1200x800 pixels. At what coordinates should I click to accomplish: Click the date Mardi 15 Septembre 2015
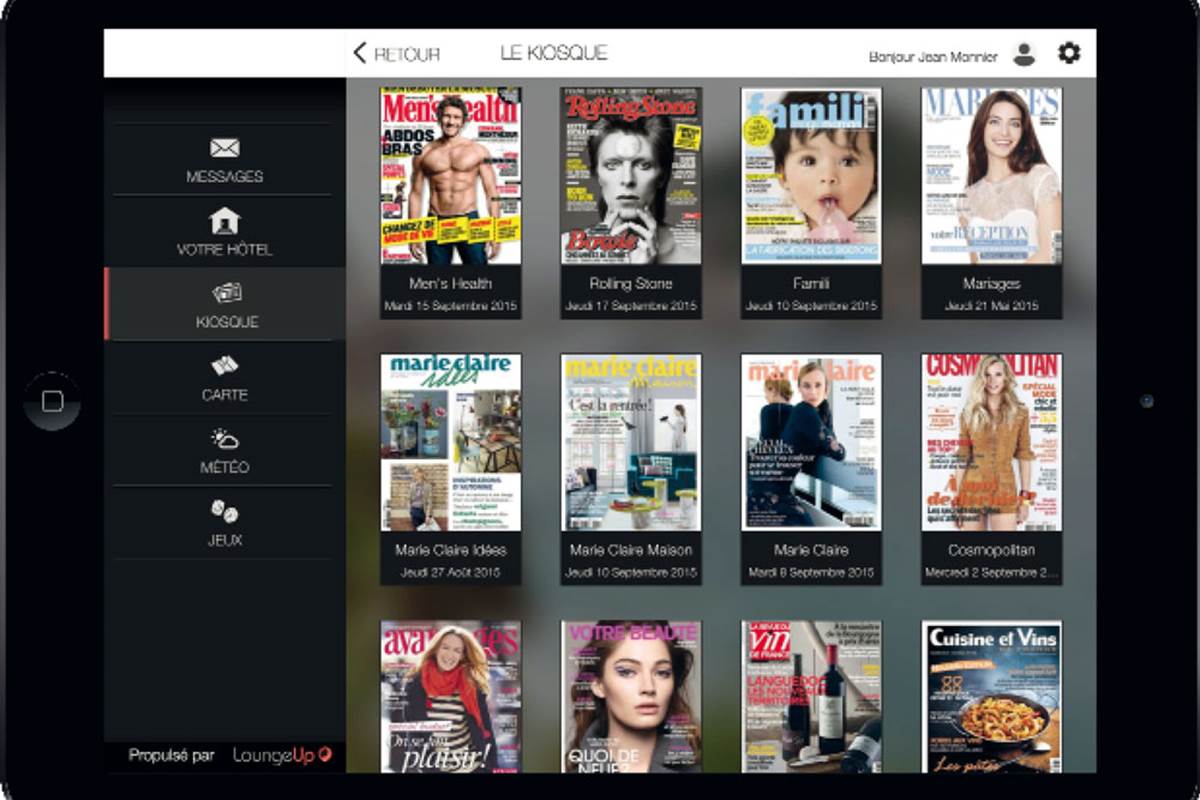[x=451, y=306]
